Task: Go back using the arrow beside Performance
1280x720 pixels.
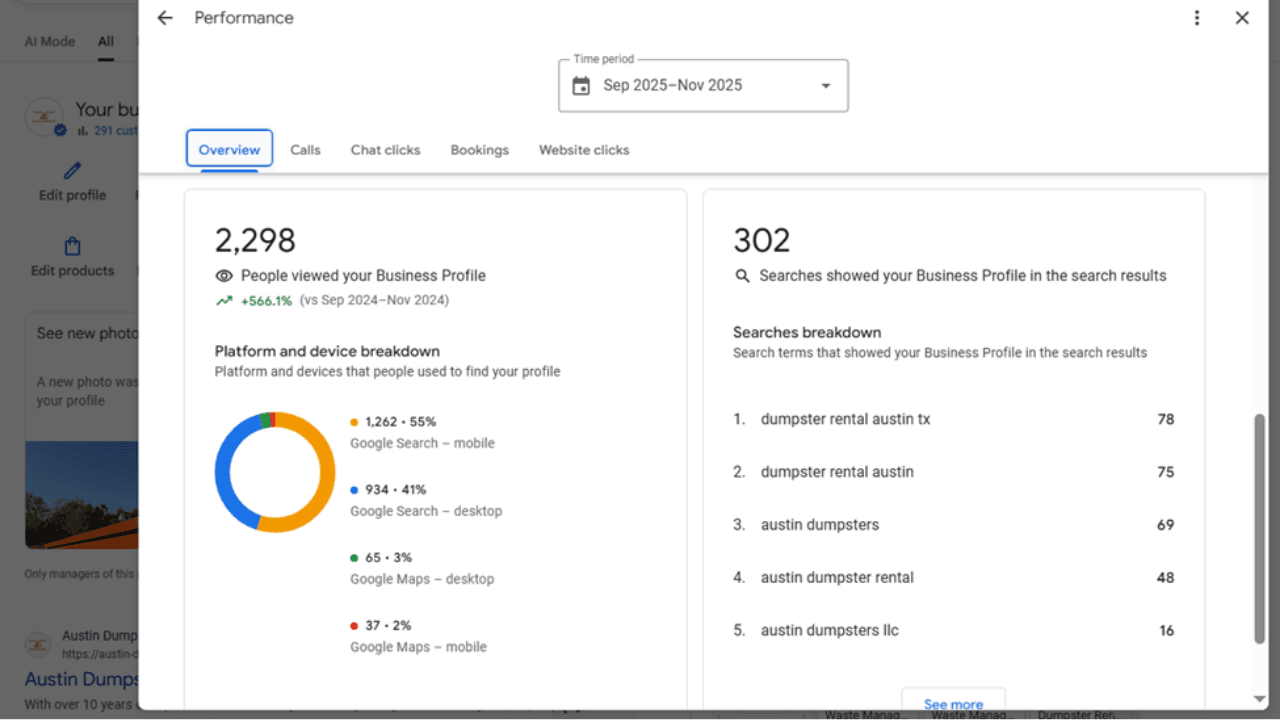Action: click(x=165, y=18)
